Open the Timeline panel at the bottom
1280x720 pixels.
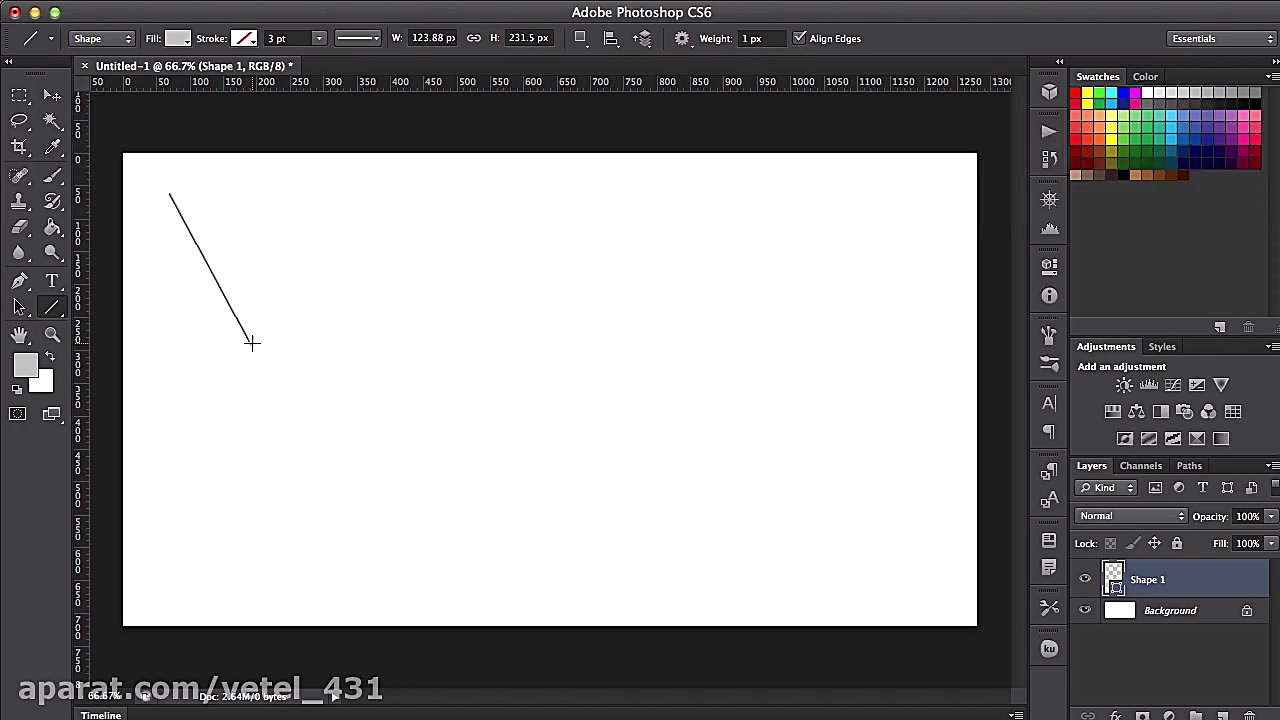[101, 714]
